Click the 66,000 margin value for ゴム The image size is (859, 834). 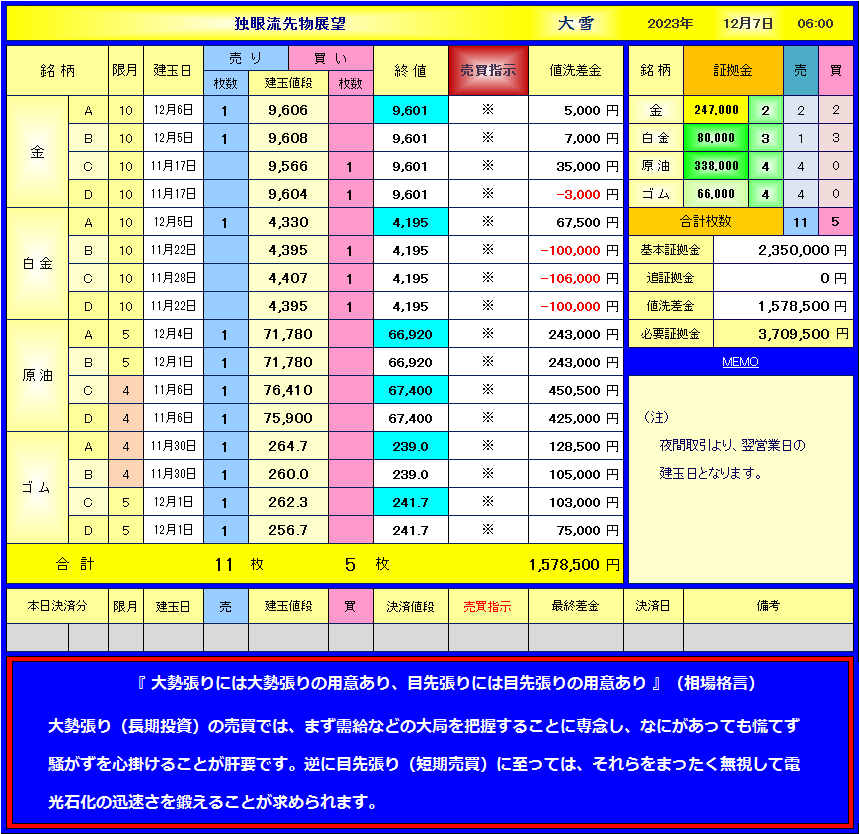pos(716,194)
